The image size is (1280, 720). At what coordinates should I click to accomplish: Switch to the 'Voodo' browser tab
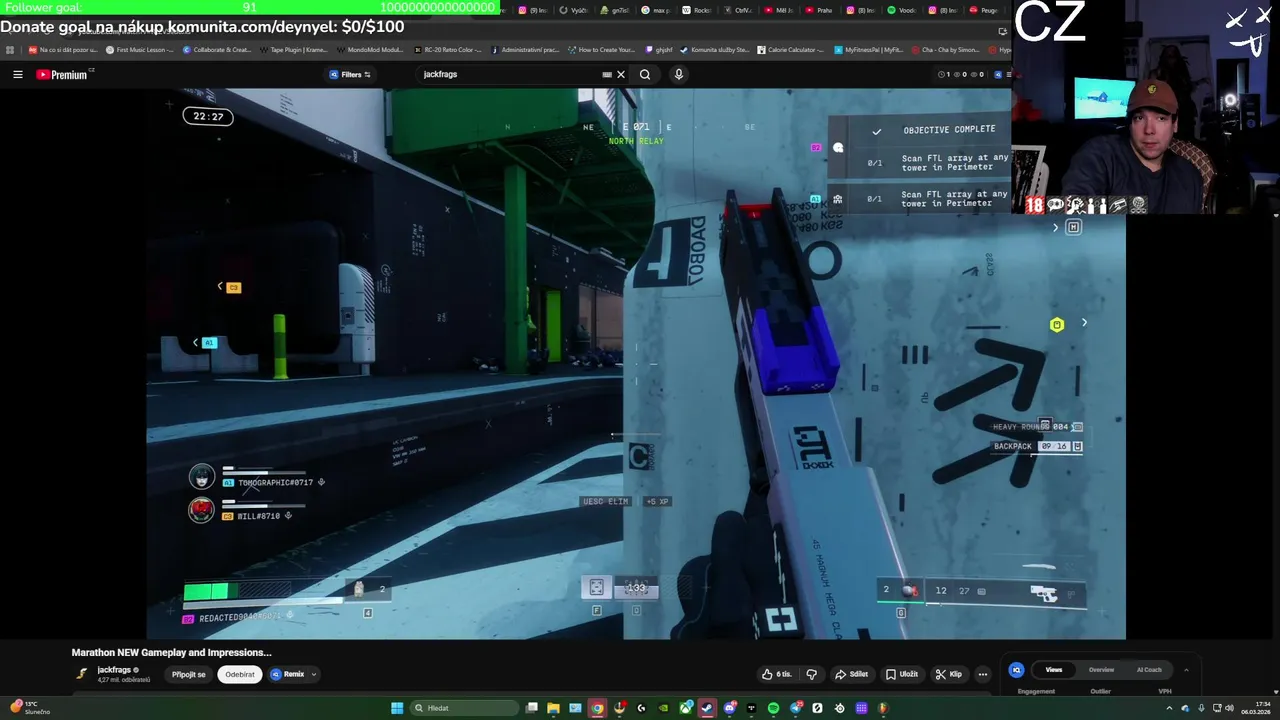[x=901, y=10]
